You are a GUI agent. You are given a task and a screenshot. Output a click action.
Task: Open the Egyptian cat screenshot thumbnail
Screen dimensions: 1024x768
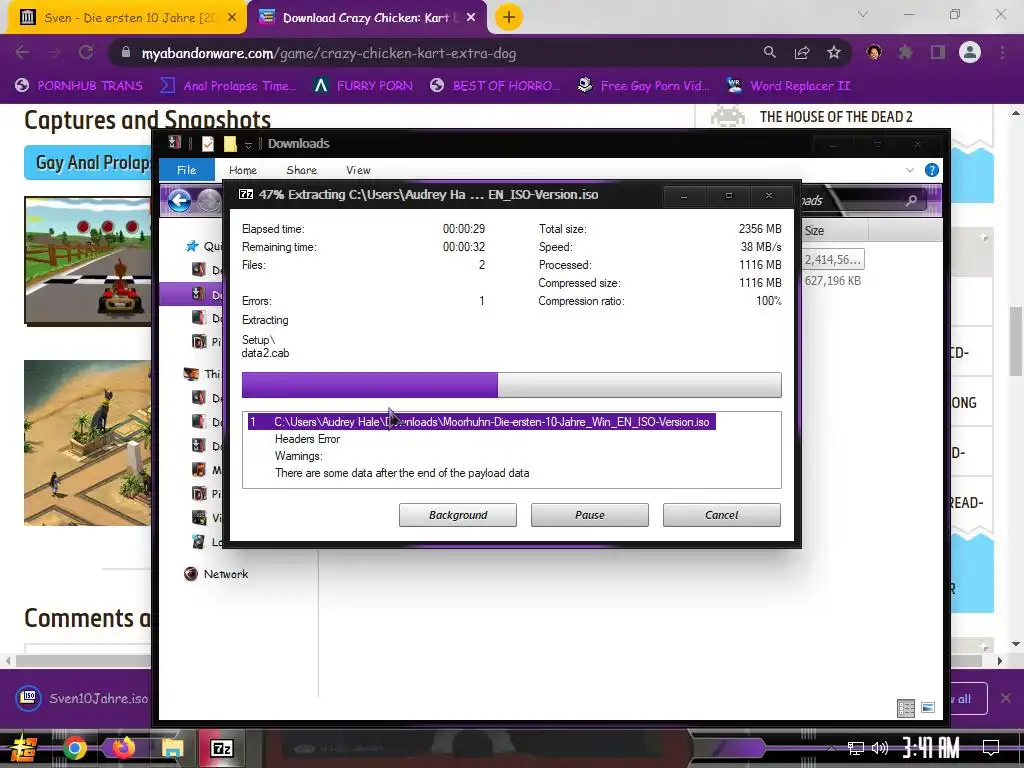(88, 443)
